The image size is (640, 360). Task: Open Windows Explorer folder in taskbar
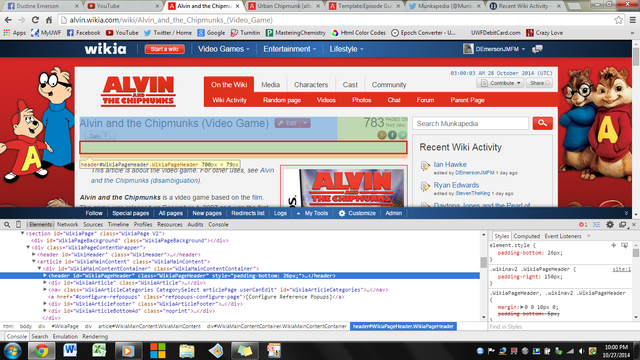187,351
